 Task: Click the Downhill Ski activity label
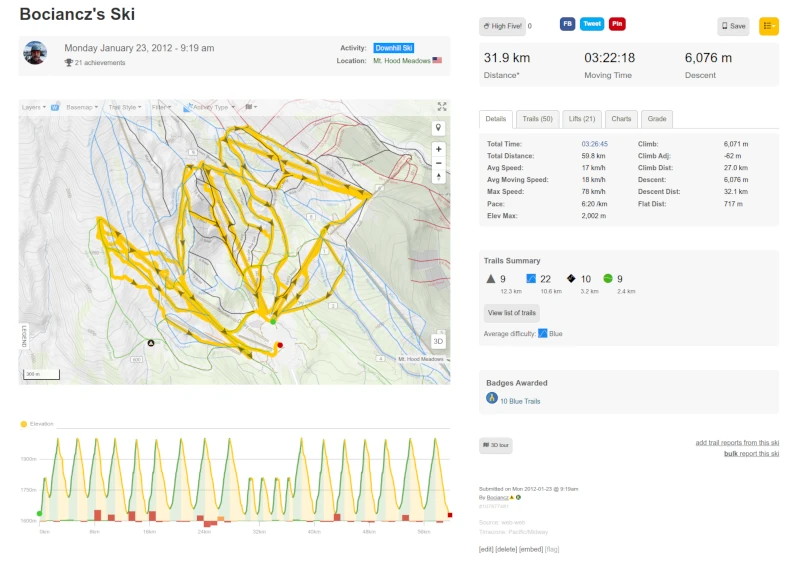tap(393, 48)
